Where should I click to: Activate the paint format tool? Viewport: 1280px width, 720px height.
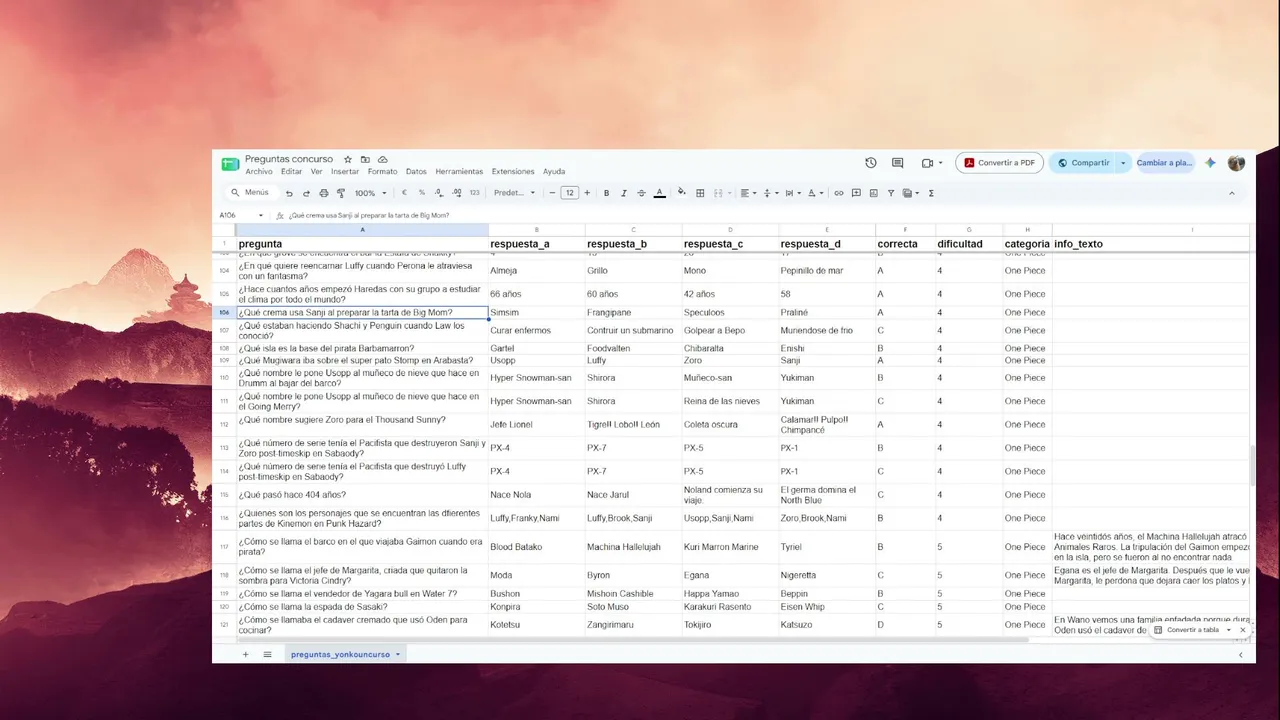click(340, 193)
